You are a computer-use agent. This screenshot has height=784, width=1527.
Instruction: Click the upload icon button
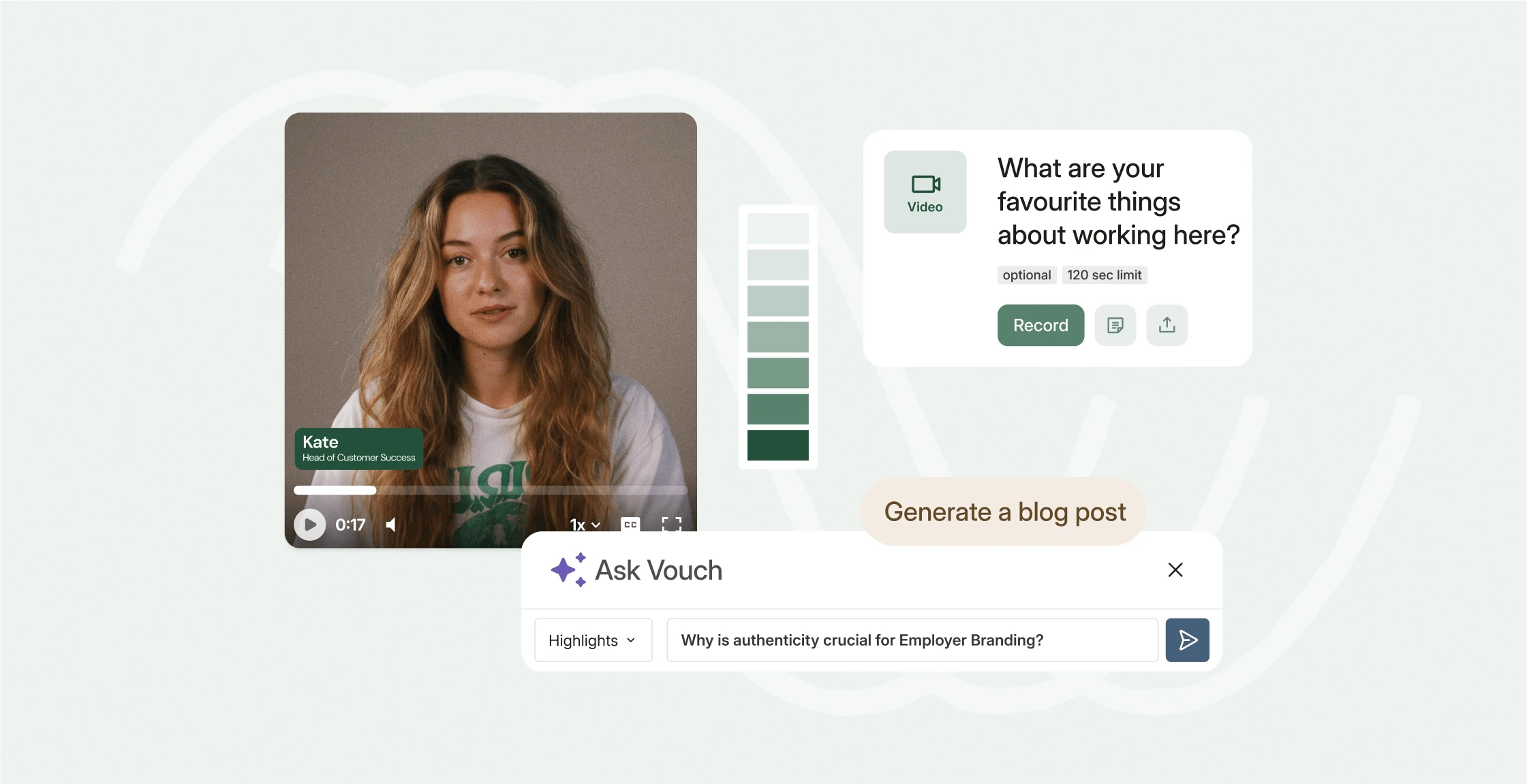click(x=1167, y=325)
